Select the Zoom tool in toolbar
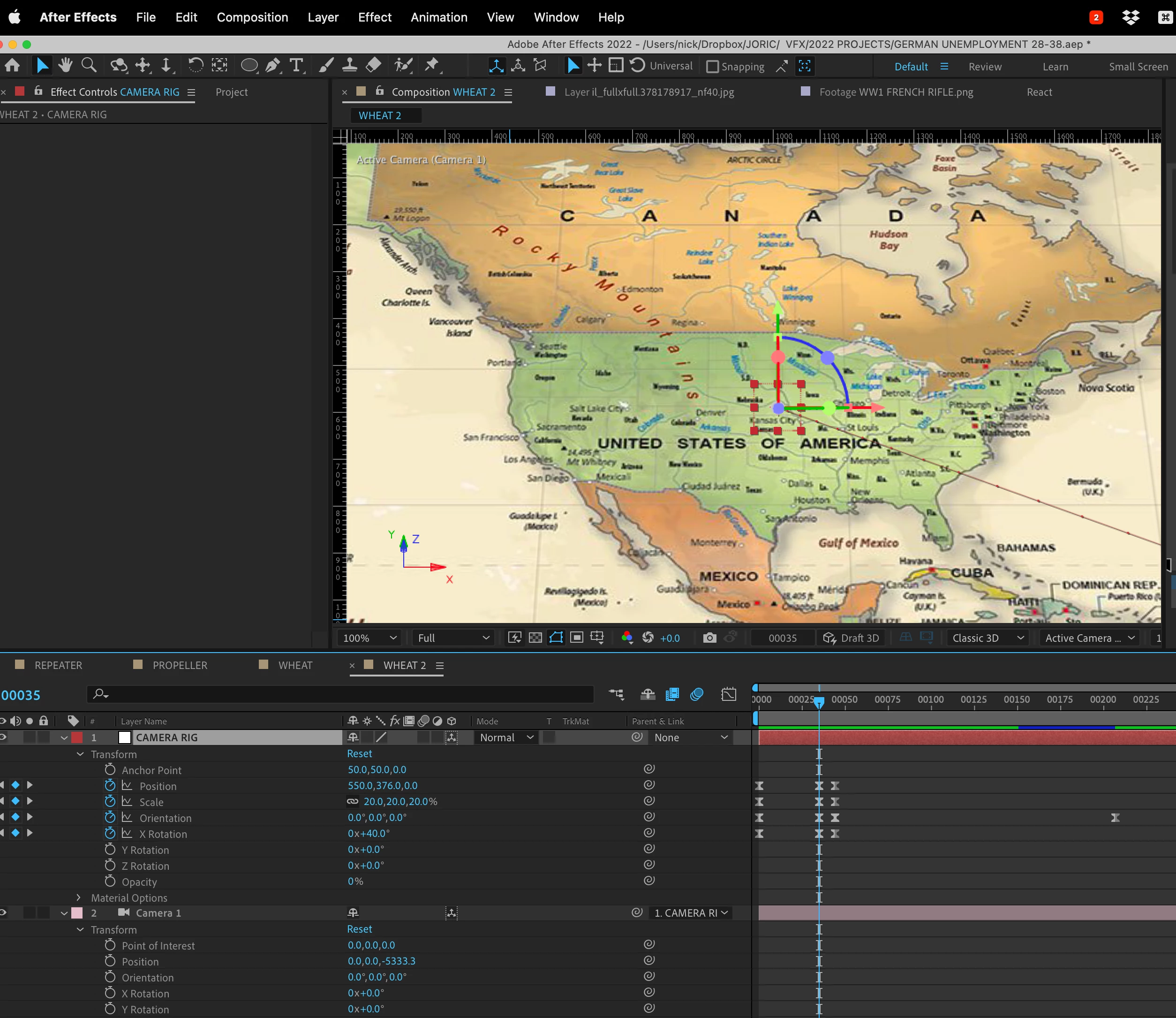The height and width of the screenshot is (1018, 1176). click(89, 65)
